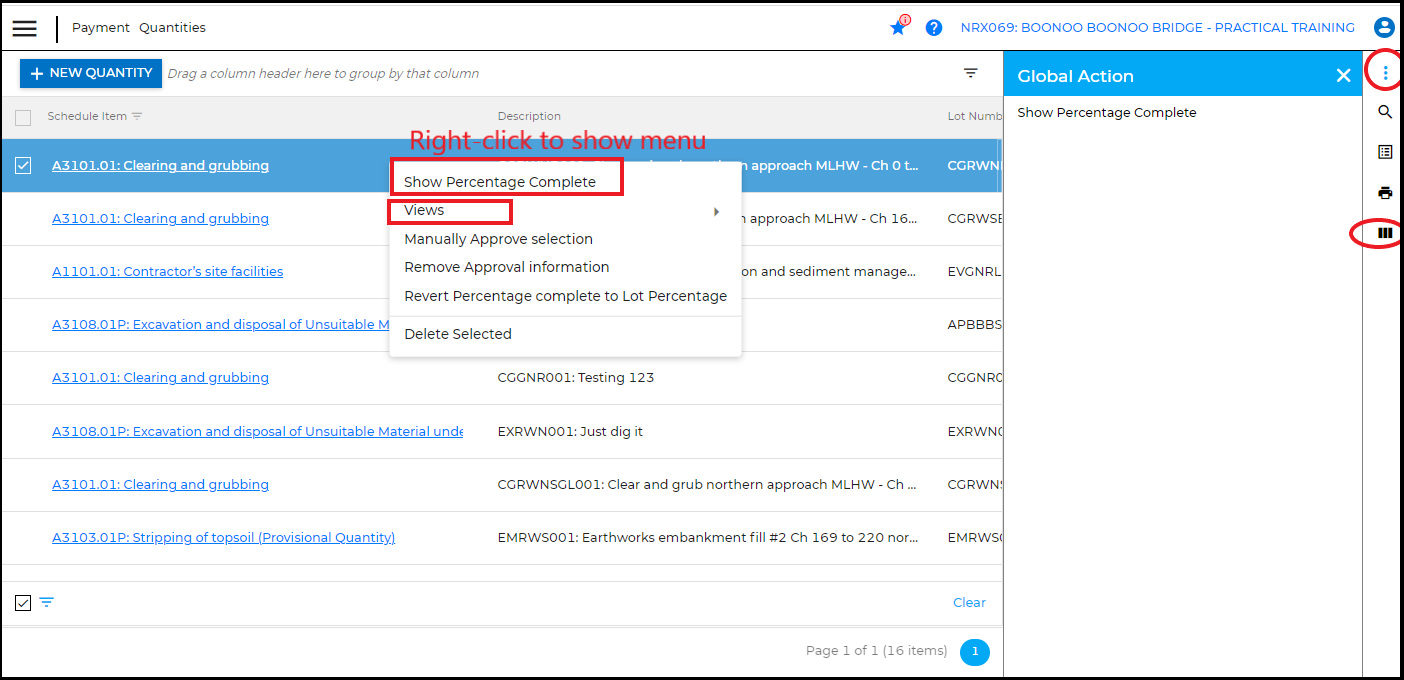The height and width of the screenshot is (680, 1404).
Task: Tick the checkbox in the bottom filter row
Action: pos(22,602)
